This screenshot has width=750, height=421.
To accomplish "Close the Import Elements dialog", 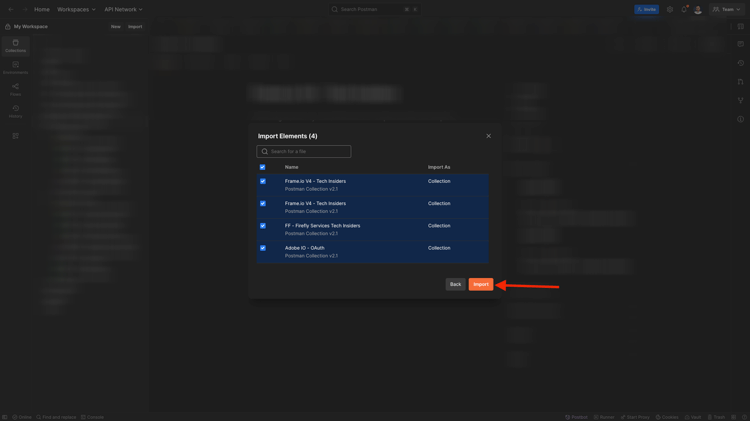I will 488,136.
